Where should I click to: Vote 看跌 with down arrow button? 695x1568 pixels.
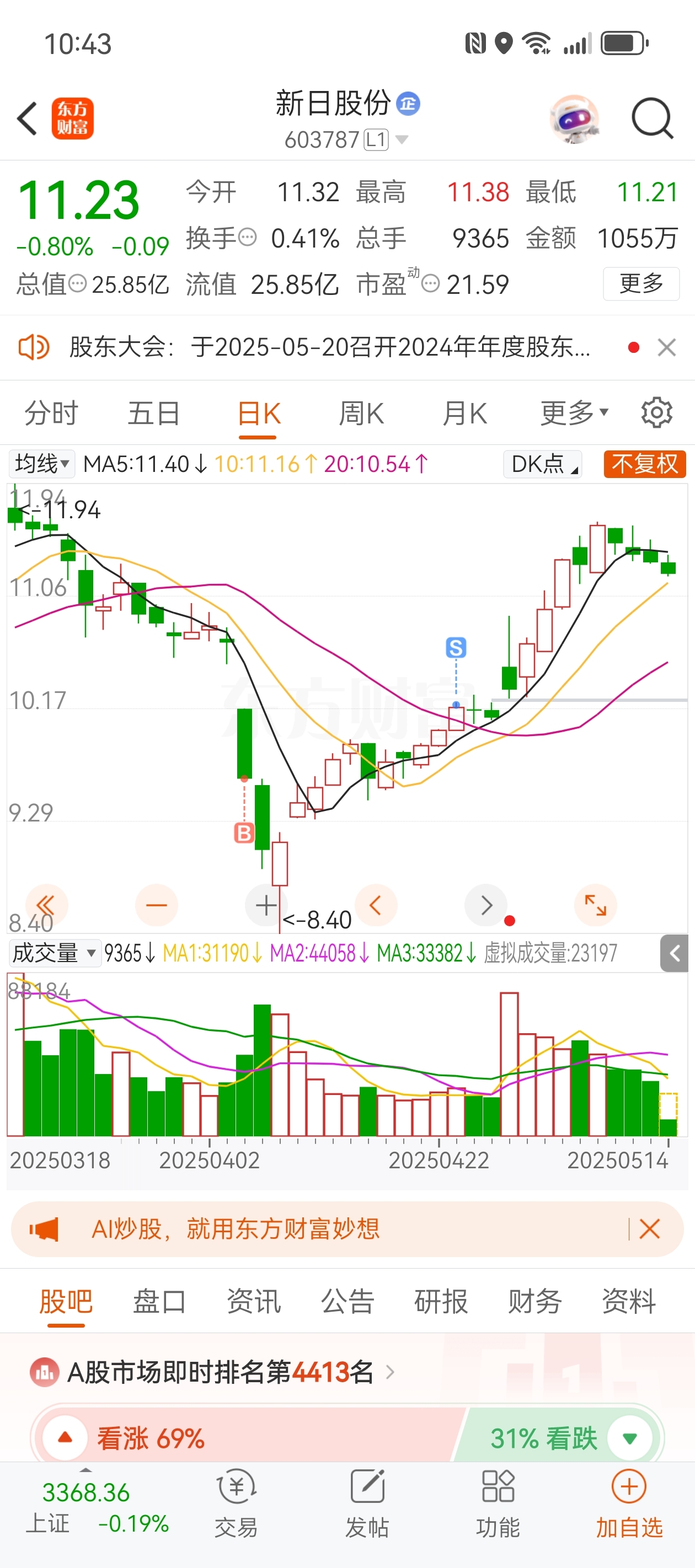tap(630, 1438)
